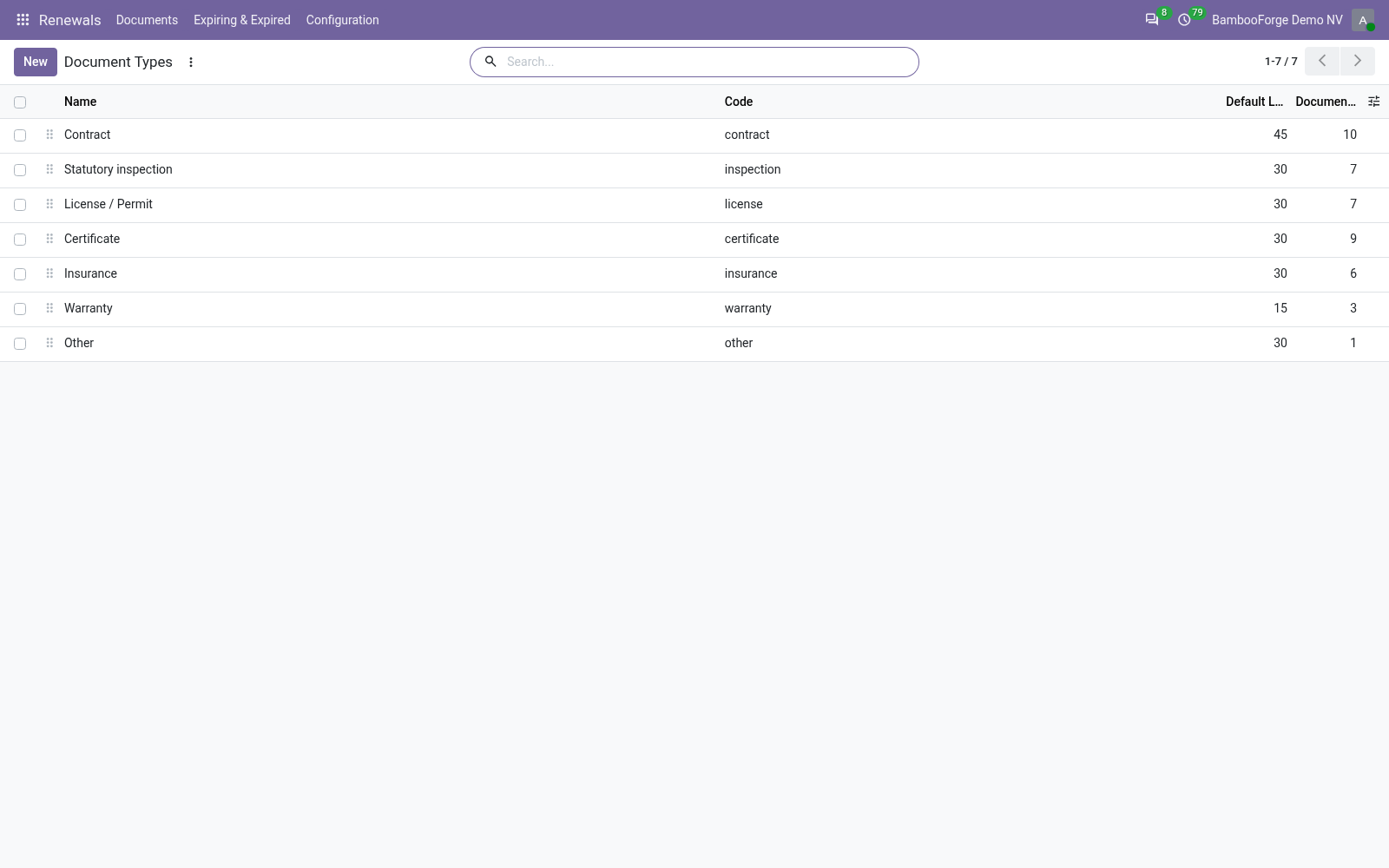Grab the drag handle of Contract row
Screen dimensions: 1389x868
pyautogui.click(x=49, y=135)
